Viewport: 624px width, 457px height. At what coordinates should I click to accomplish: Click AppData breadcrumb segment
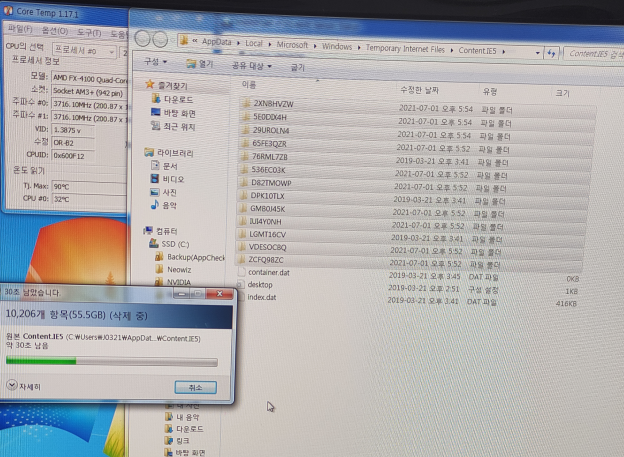(216, 41)
